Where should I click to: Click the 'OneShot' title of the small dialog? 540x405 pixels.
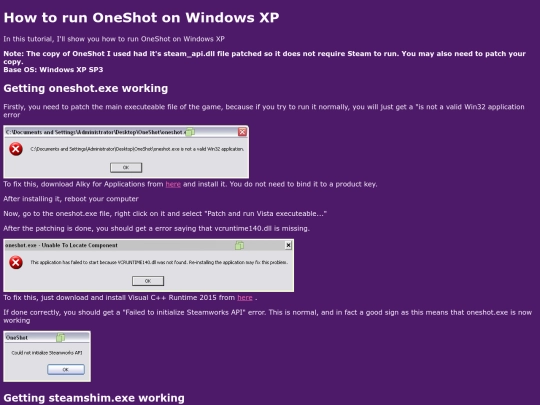[x=17, y=338]
